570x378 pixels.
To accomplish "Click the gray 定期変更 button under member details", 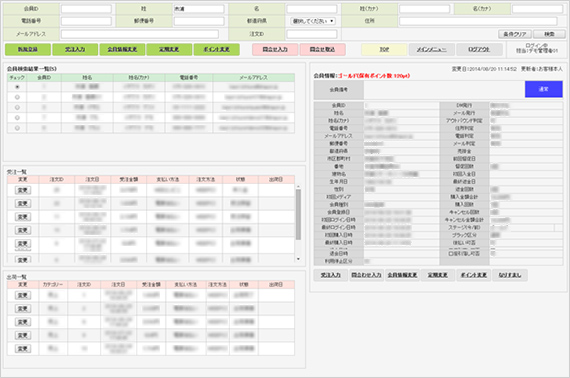I will point(437,275).
